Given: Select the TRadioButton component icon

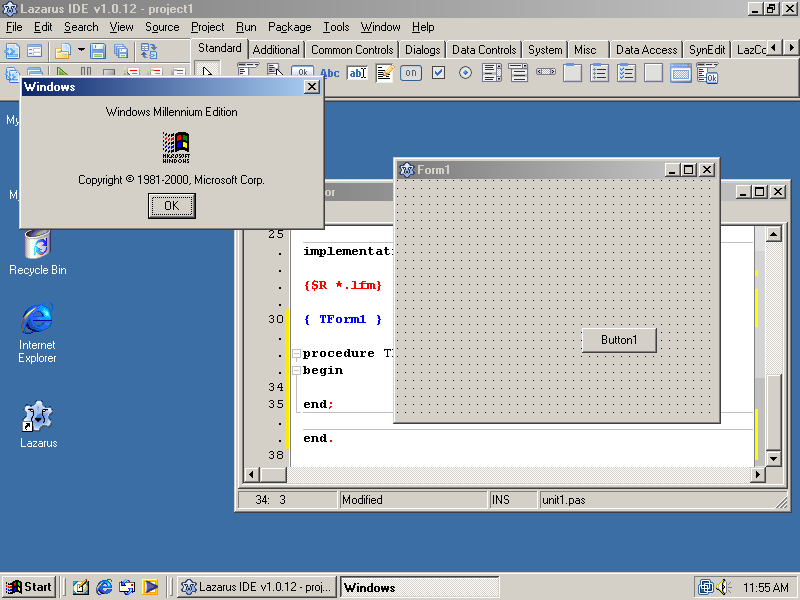Looking at the screenshot, I should tap(465, 73).
